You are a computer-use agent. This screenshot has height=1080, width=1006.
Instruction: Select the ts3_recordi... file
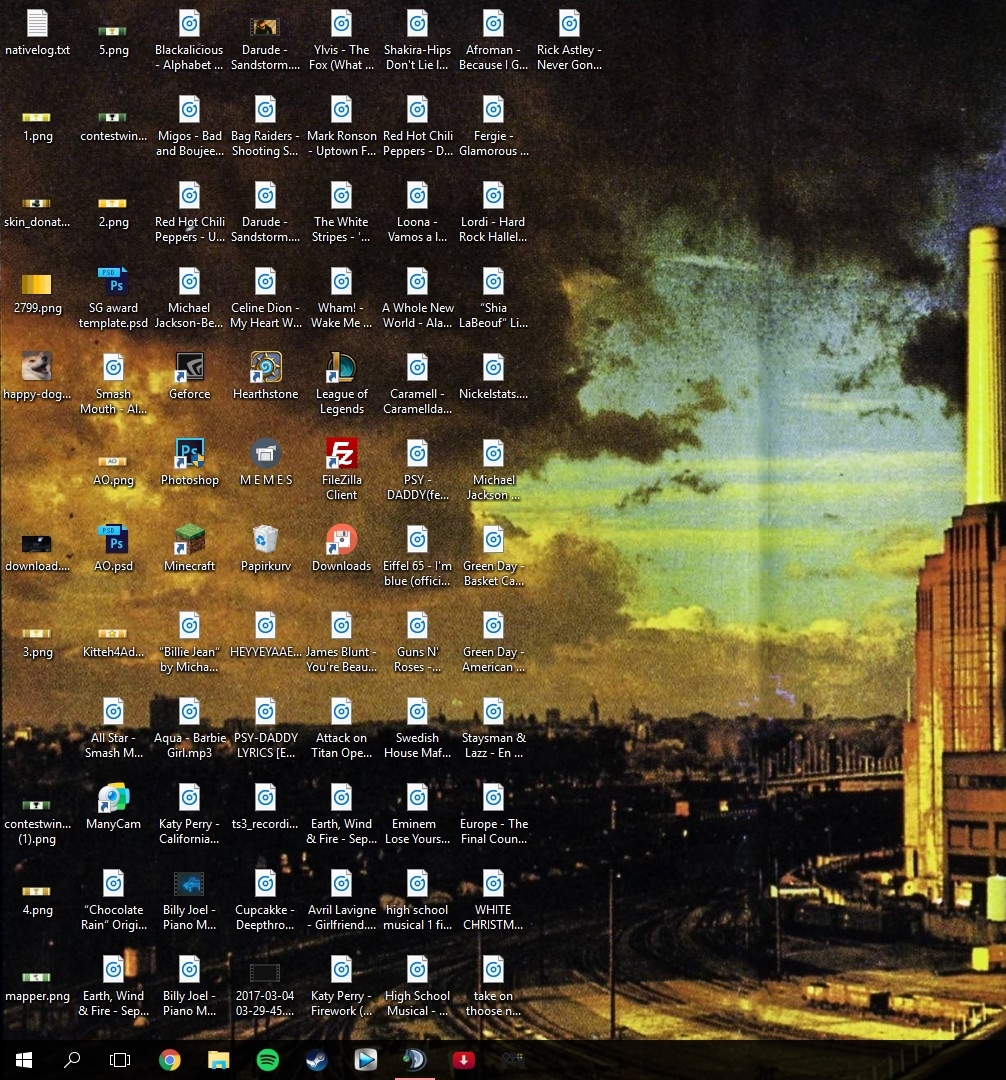pyautogui.click(x=266, y=806)
